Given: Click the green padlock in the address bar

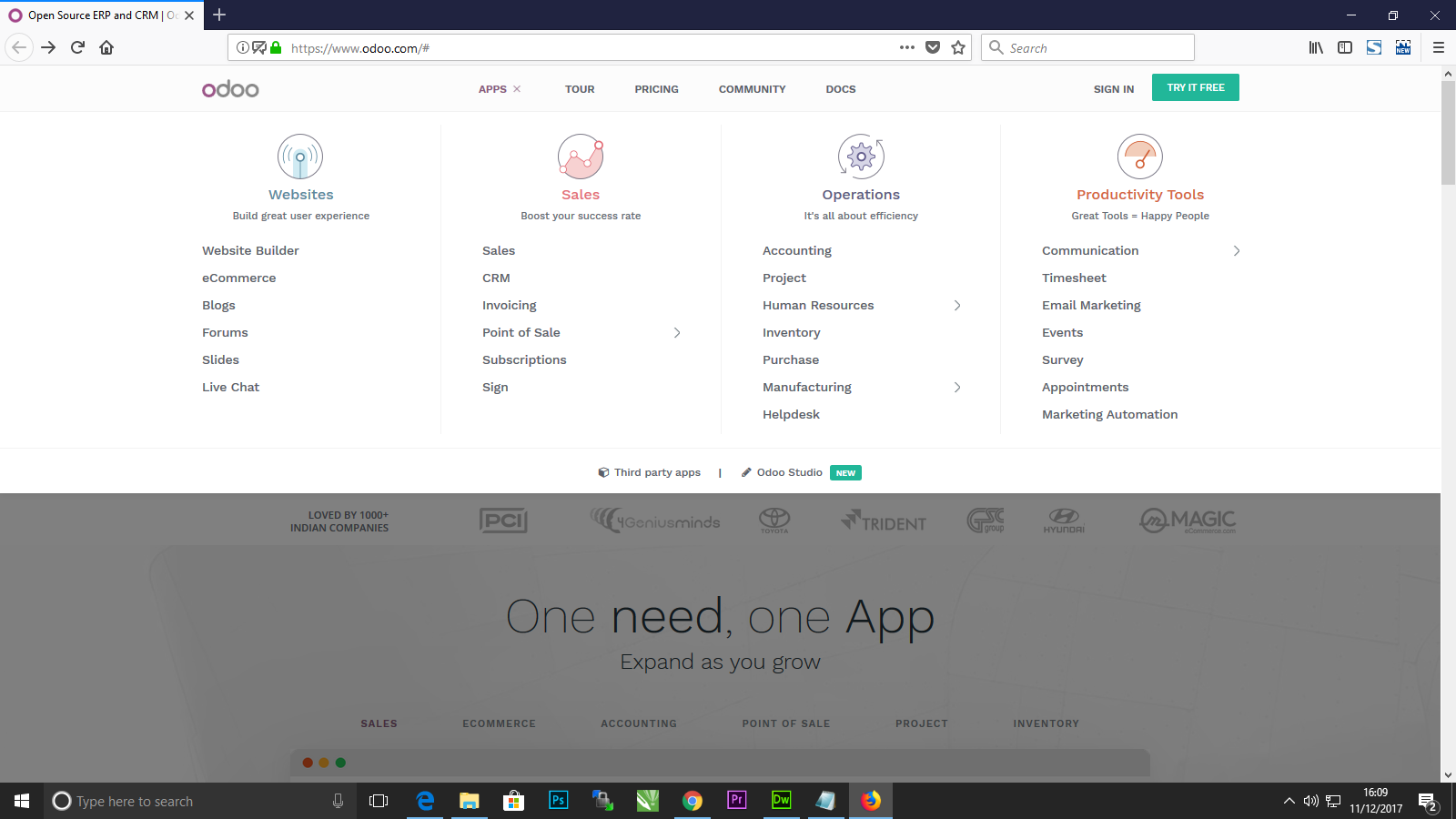Looking at the screenshot, I should click(276, 47).
